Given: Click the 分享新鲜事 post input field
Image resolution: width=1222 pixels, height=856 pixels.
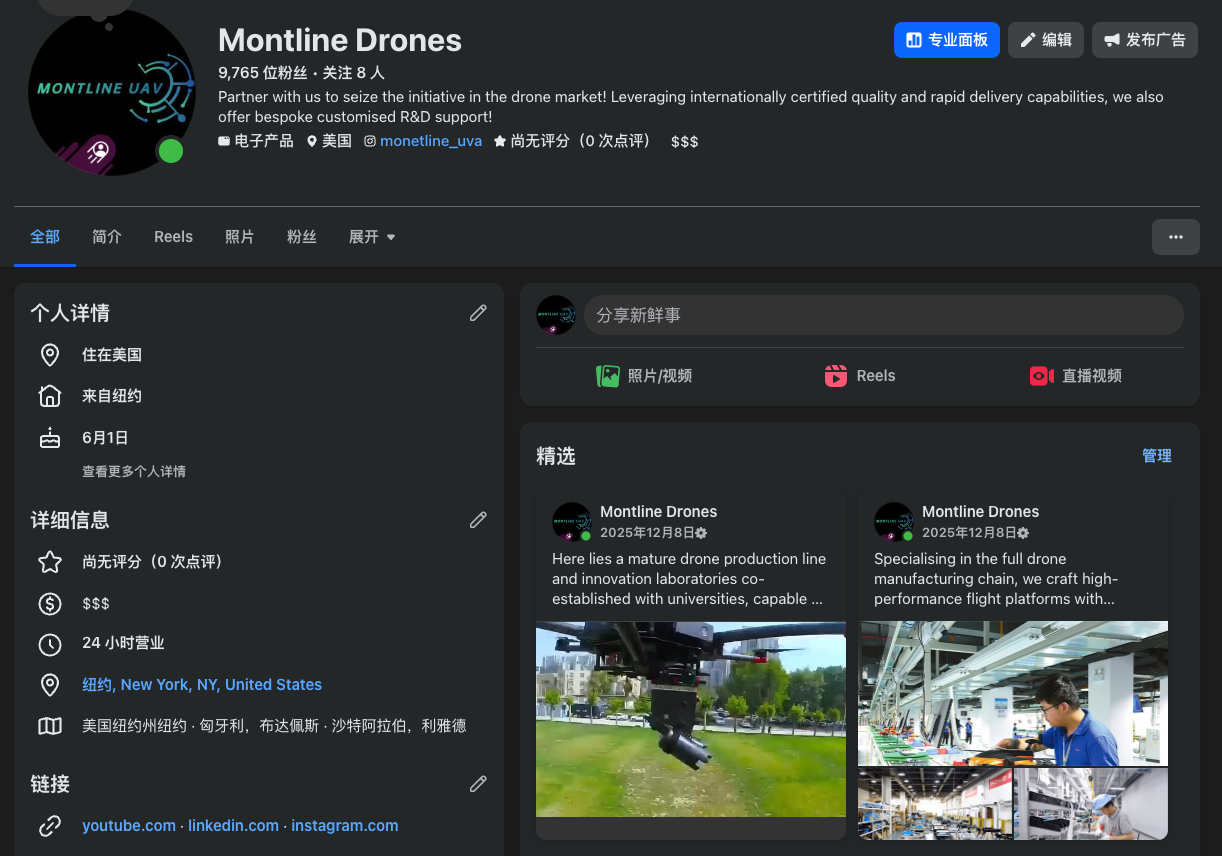Looking at the screenshot, I should [884, 315].
